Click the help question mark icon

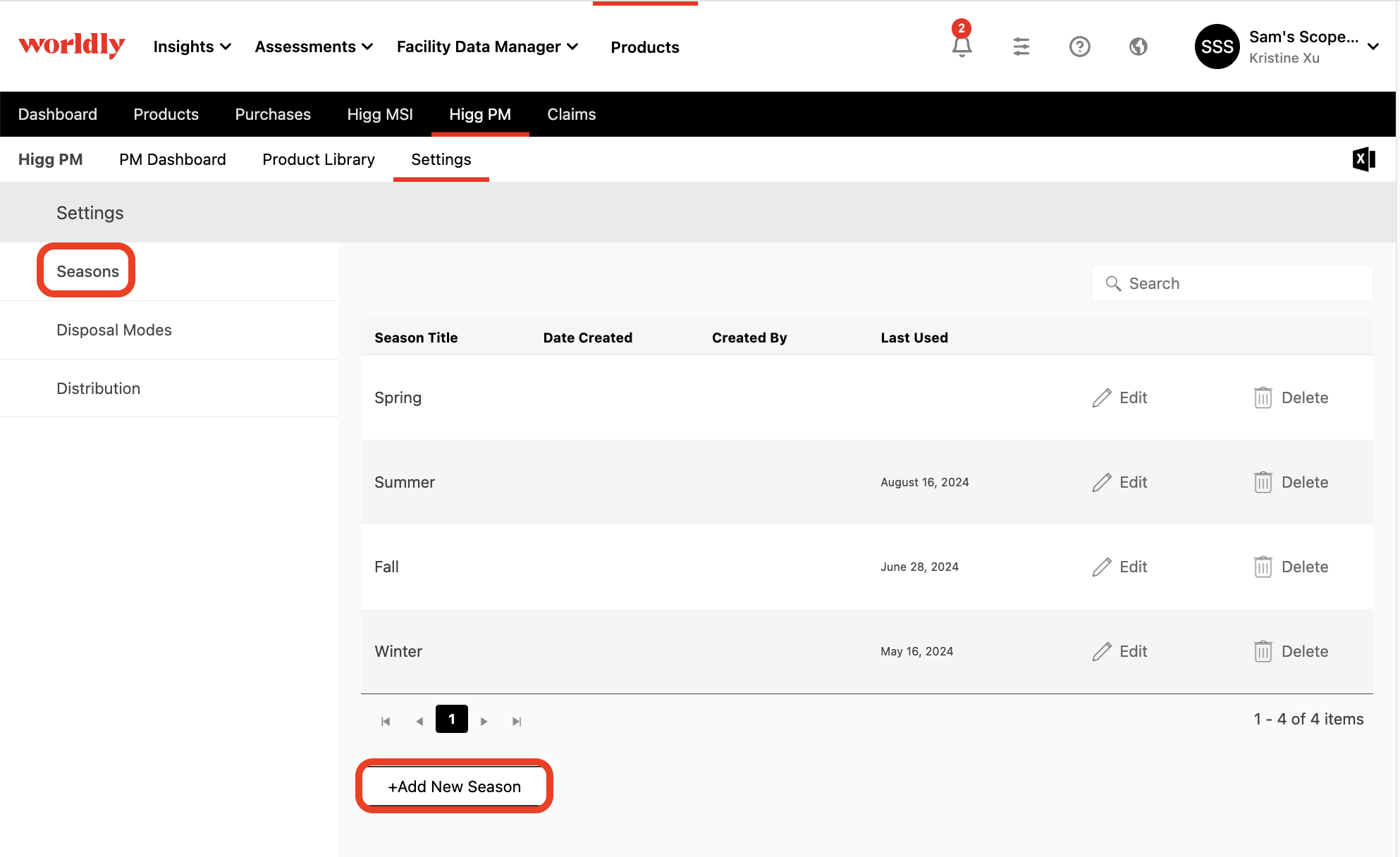click(x=1079, y=47)
